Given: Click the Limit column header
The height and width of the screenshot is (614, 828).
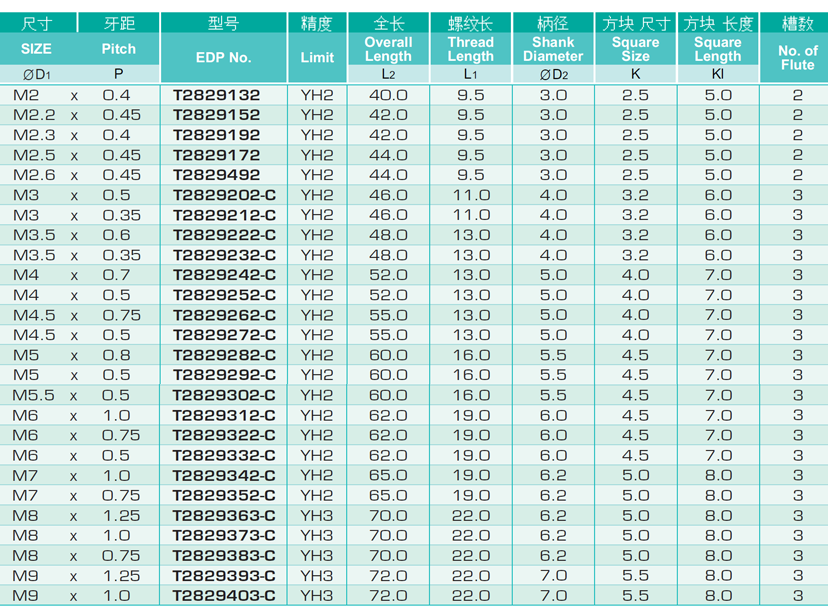Looking at the screenshot, I should (317, 57).
